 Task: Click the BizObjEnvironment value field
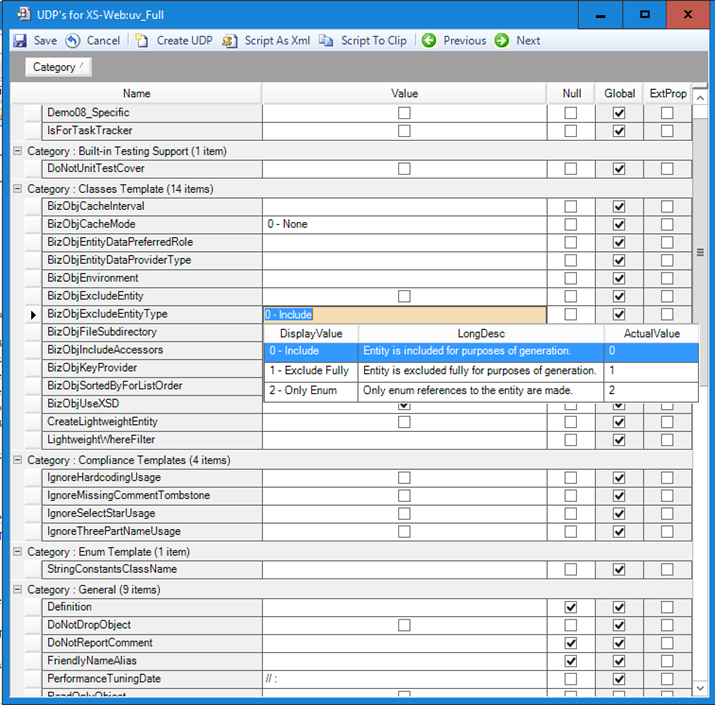[404, 278]
